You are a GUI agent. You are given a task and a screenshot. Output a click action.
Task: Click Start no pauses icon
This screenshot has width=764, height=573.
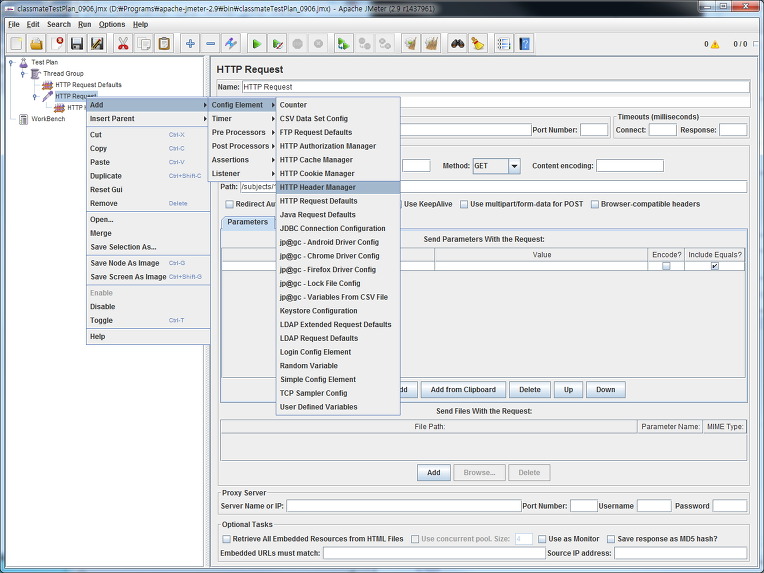pyautogui.click(x=278, y=44)
